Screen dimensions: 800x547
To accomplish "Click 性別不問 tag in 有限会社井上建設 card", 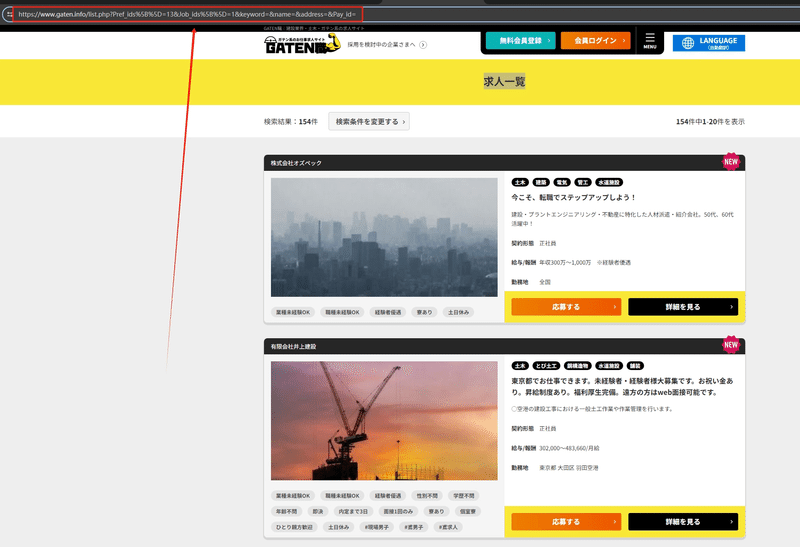I will pyautogui.click(x=427, y=496).
